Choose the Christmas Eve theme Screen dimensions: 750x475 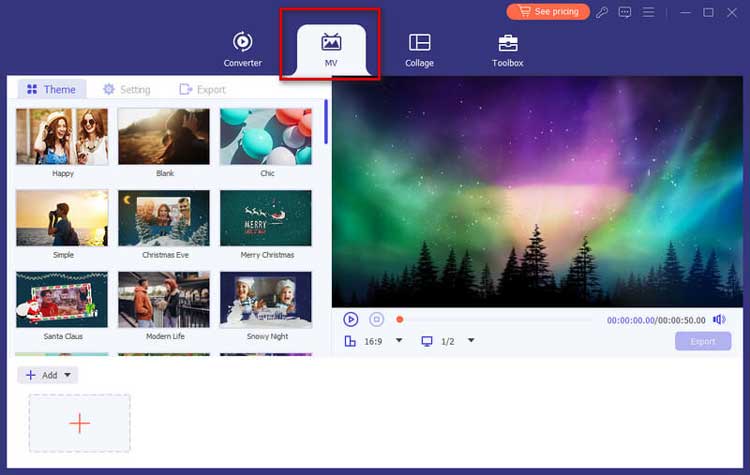click(x=164, y=218)
